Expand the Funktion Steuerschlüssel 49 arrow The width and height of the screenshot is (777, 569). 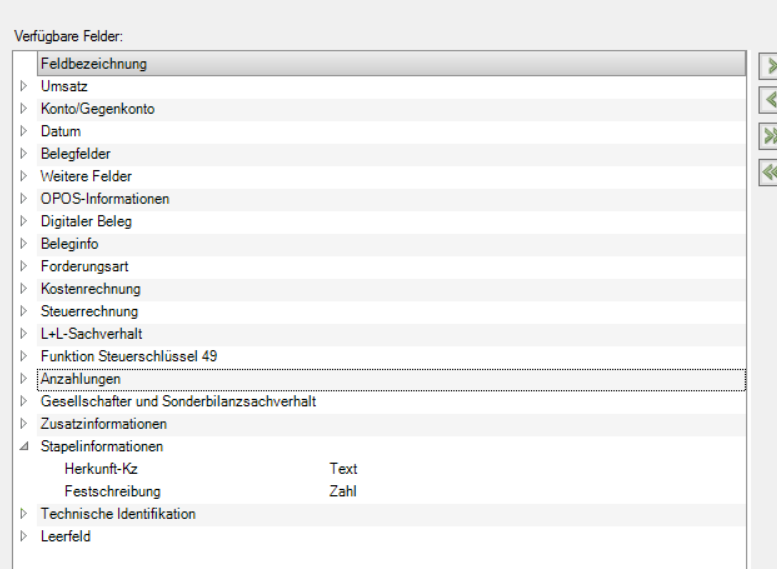click(23, 356)
